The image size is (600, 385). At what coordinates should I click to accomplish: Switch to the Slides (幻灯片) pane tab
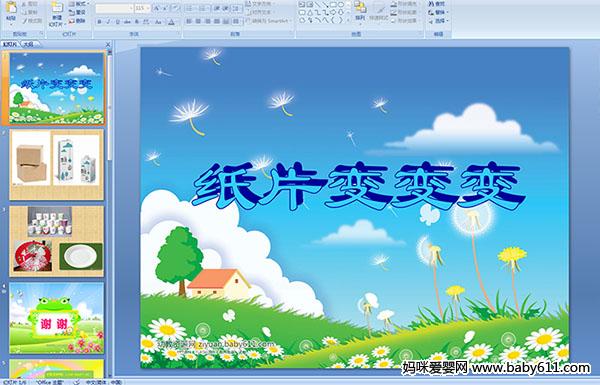[10, 44]
